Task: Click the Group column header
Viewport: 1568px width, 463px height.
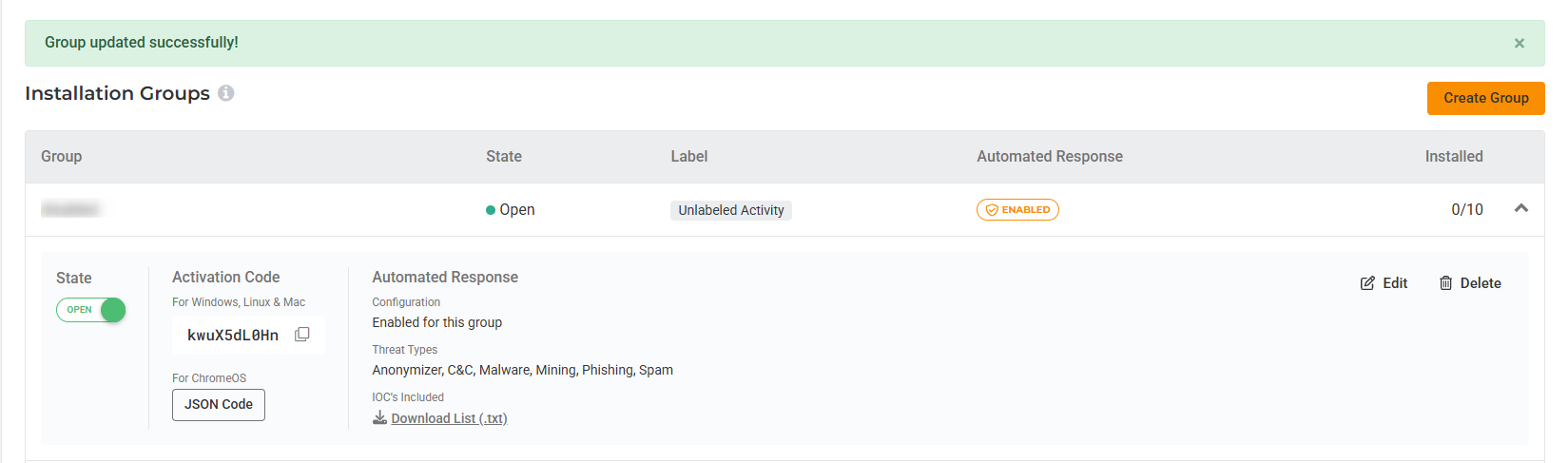Action: click(61, 157)
